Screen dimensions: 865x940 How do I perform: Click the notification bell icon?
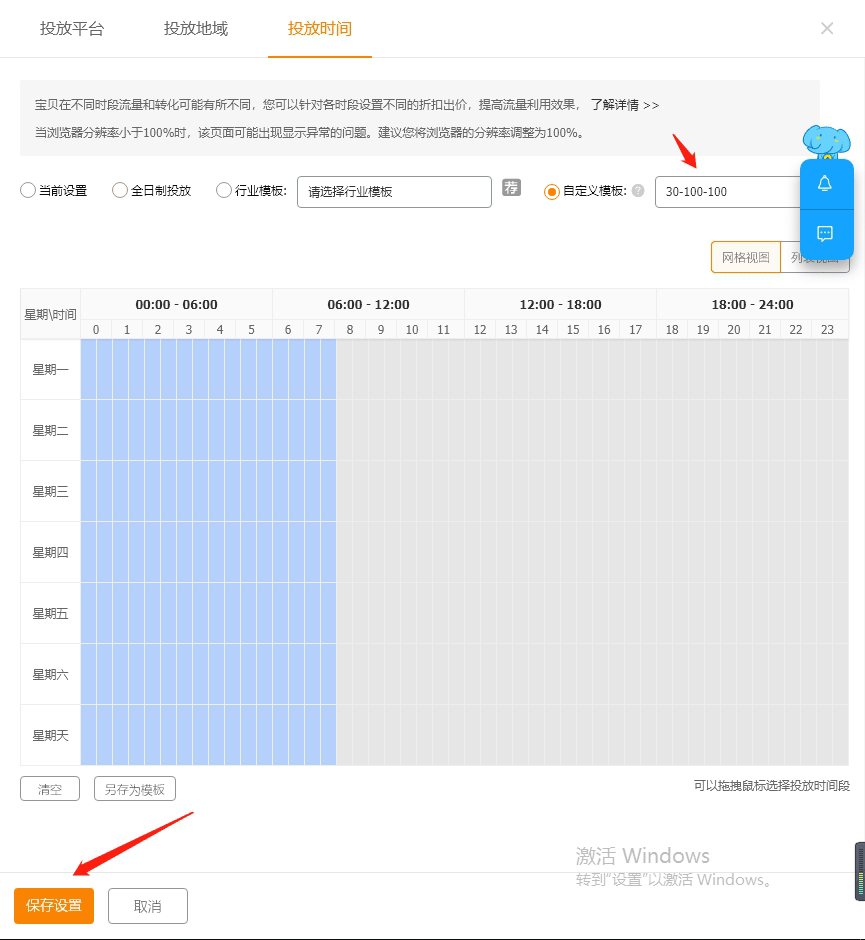825,184
